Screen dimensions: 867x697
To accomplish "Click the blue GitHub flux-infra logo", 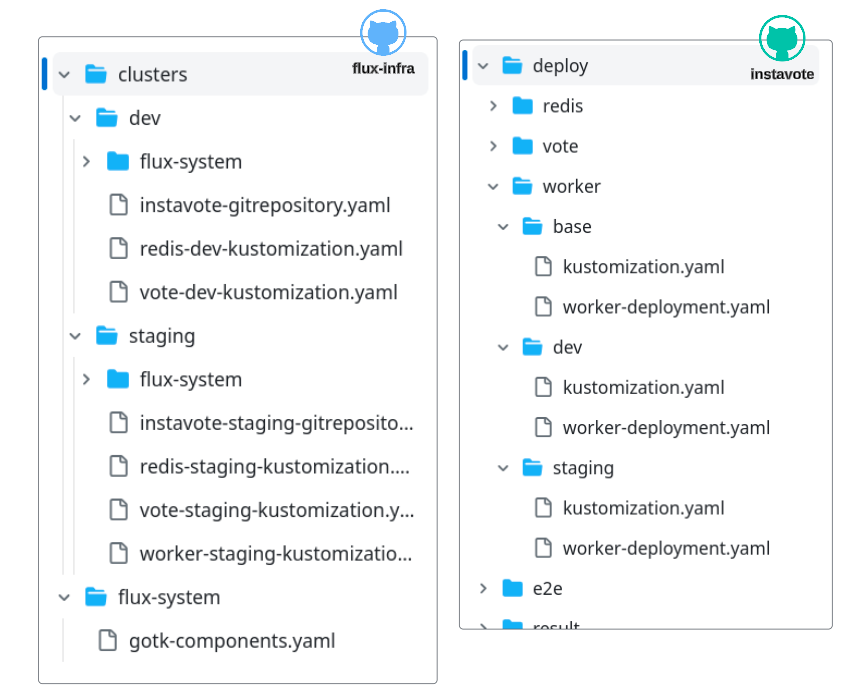I will point(383,34).
